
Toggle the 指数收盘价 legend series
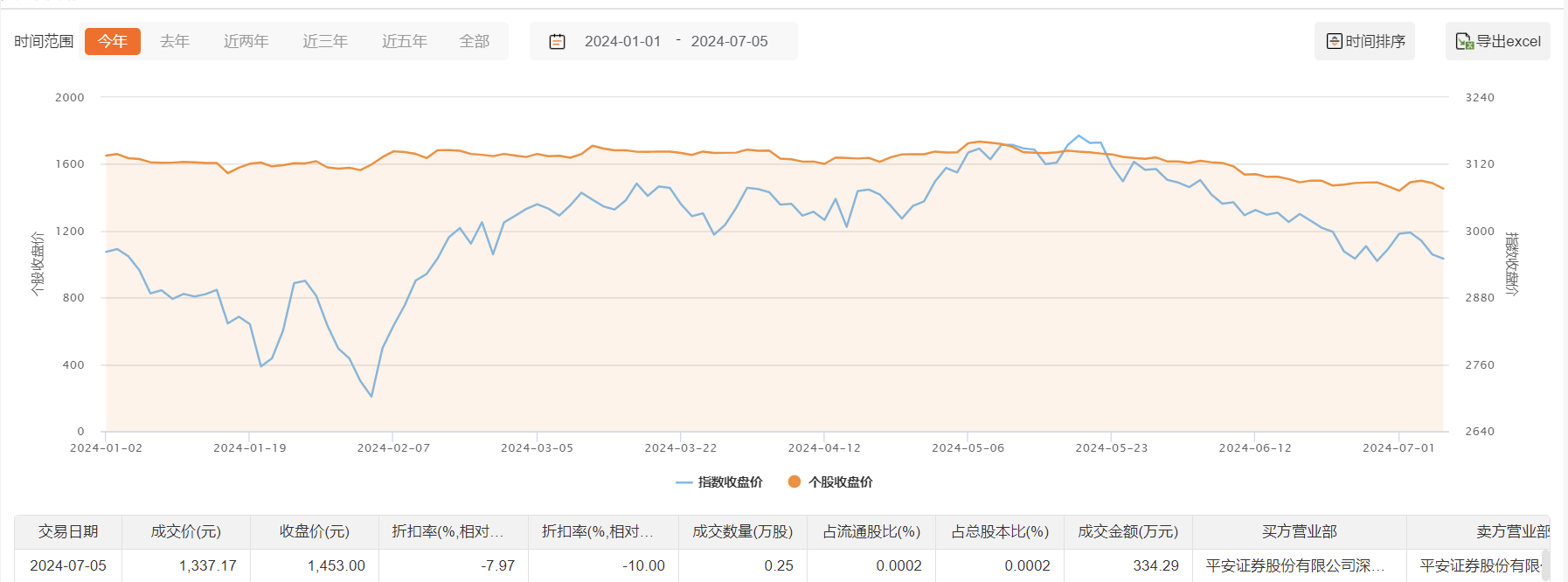[x=719, y=482]
